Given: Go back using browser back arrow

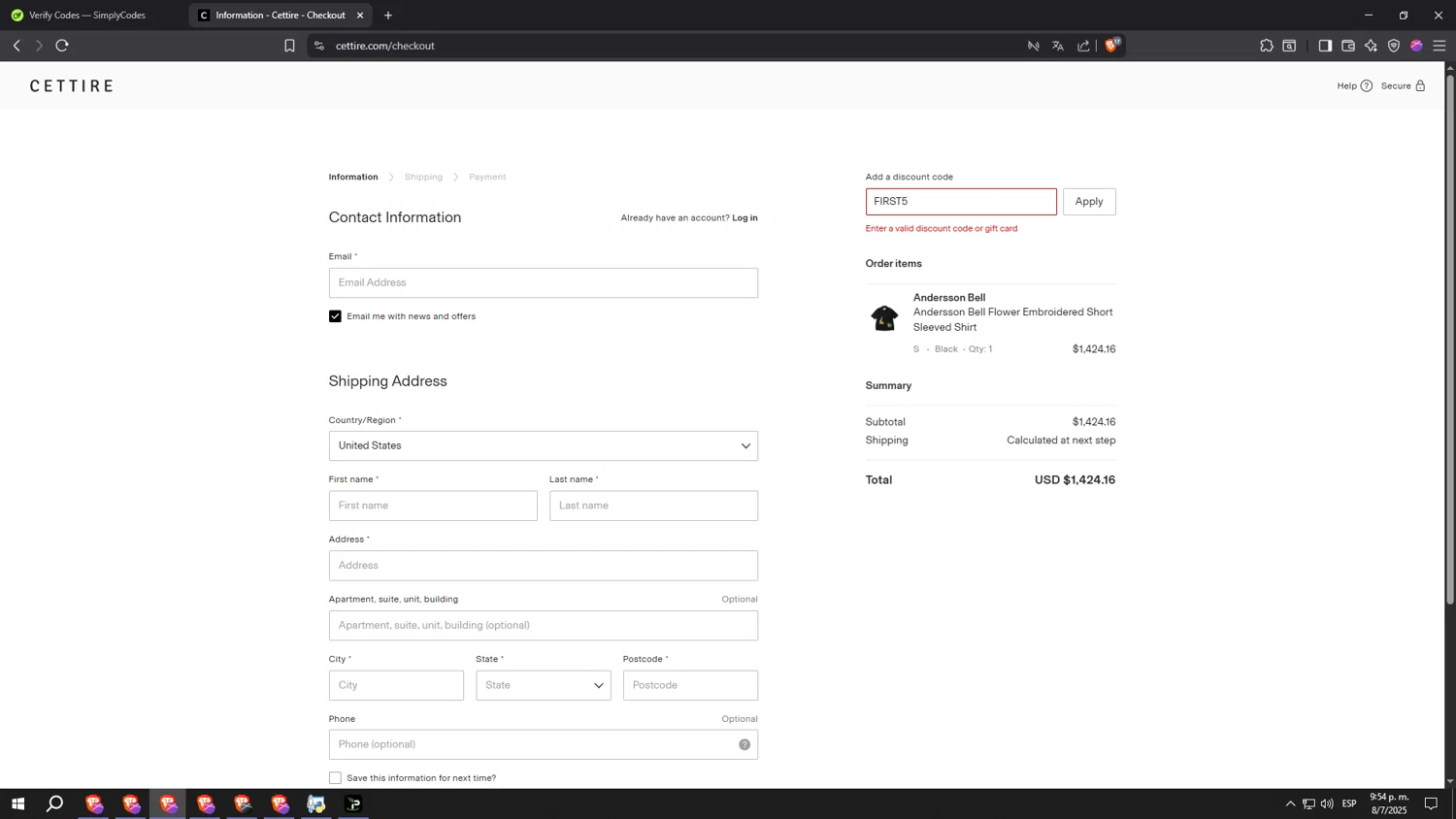Looking at the screenshot, I should tap(17, 46).
